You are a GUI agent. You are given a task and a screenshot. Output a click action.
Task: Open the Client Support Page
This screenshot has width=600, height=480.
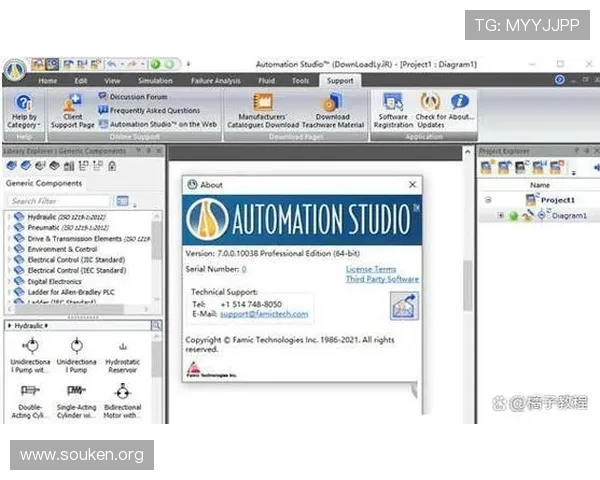pyautogui.click(x=72, y=109)
